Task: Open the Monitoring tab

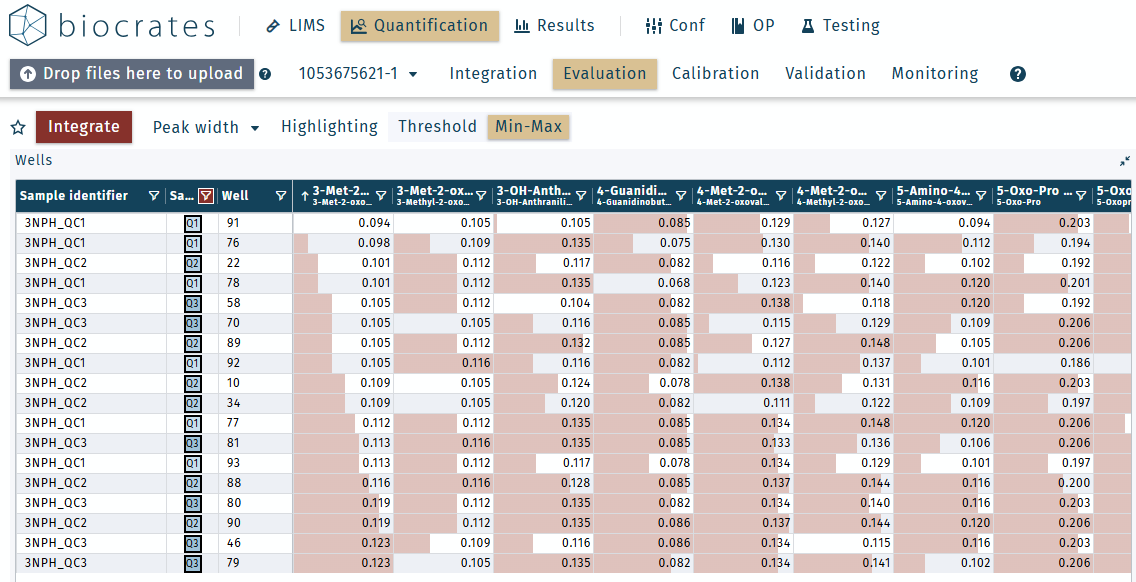Action: click(935, 74)
